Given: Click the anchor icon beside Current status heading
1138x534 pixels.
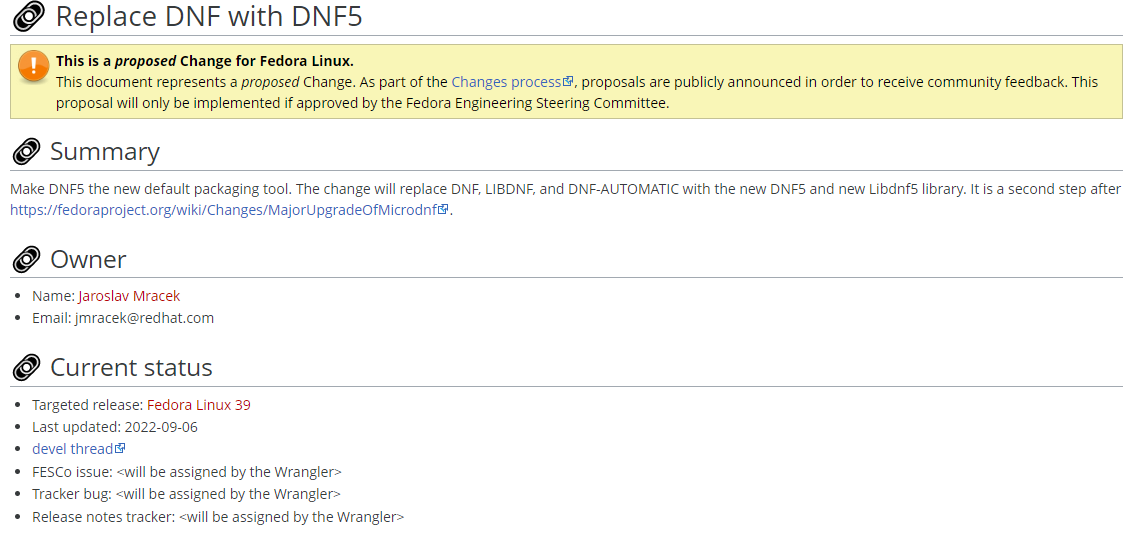Looking at the screenshot, I should [27, 368].
